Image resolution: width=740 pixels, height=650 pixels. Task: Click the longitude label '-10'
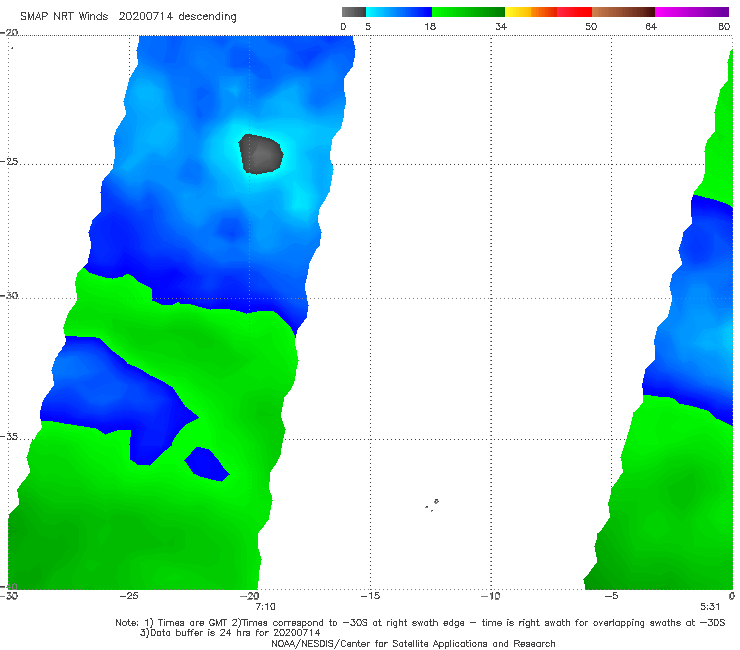pos(490,596)
